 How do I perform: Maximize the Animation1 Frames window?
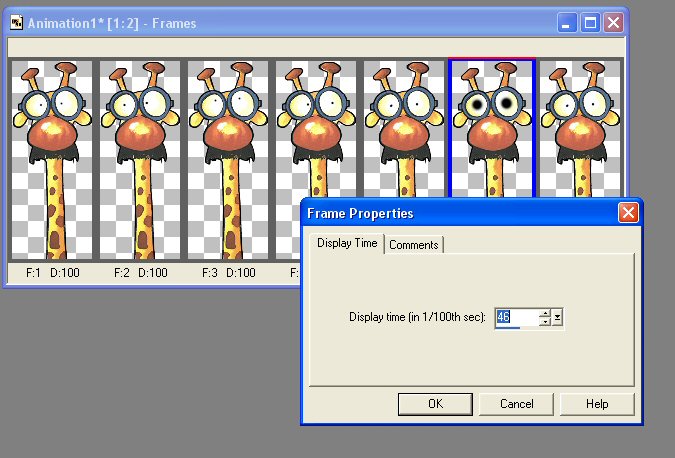pos(590,22)
